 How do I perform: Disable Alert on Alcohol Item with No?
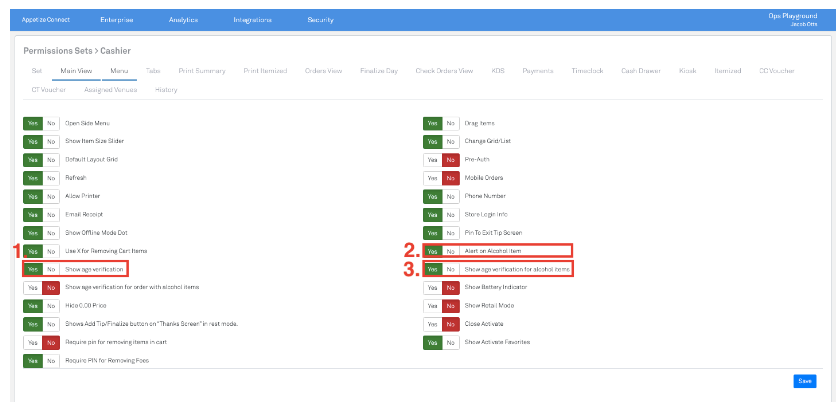coord(451,251)
